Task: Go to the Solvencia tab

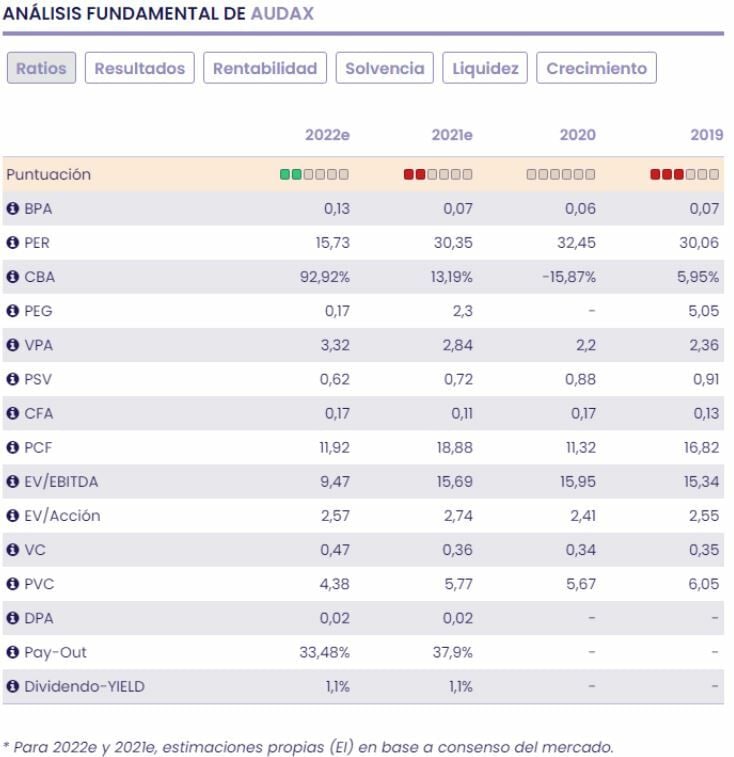Action: coord(385,69)
